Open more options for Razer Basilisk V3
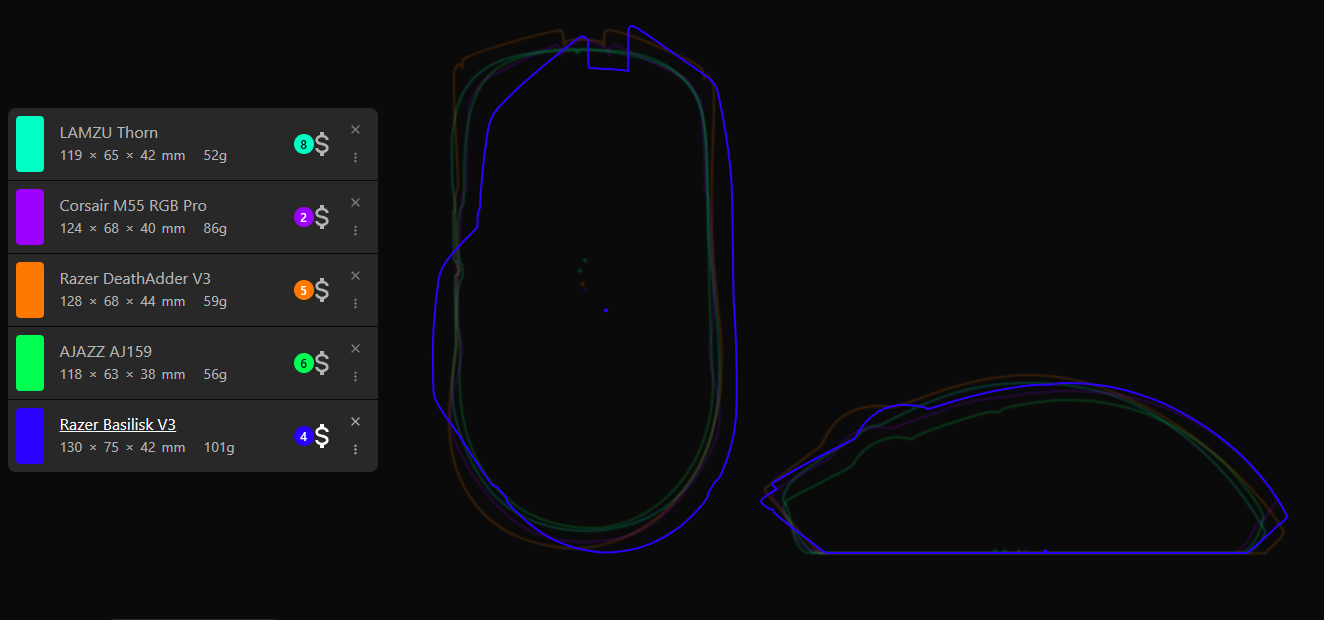 click(x=355, y=449)
